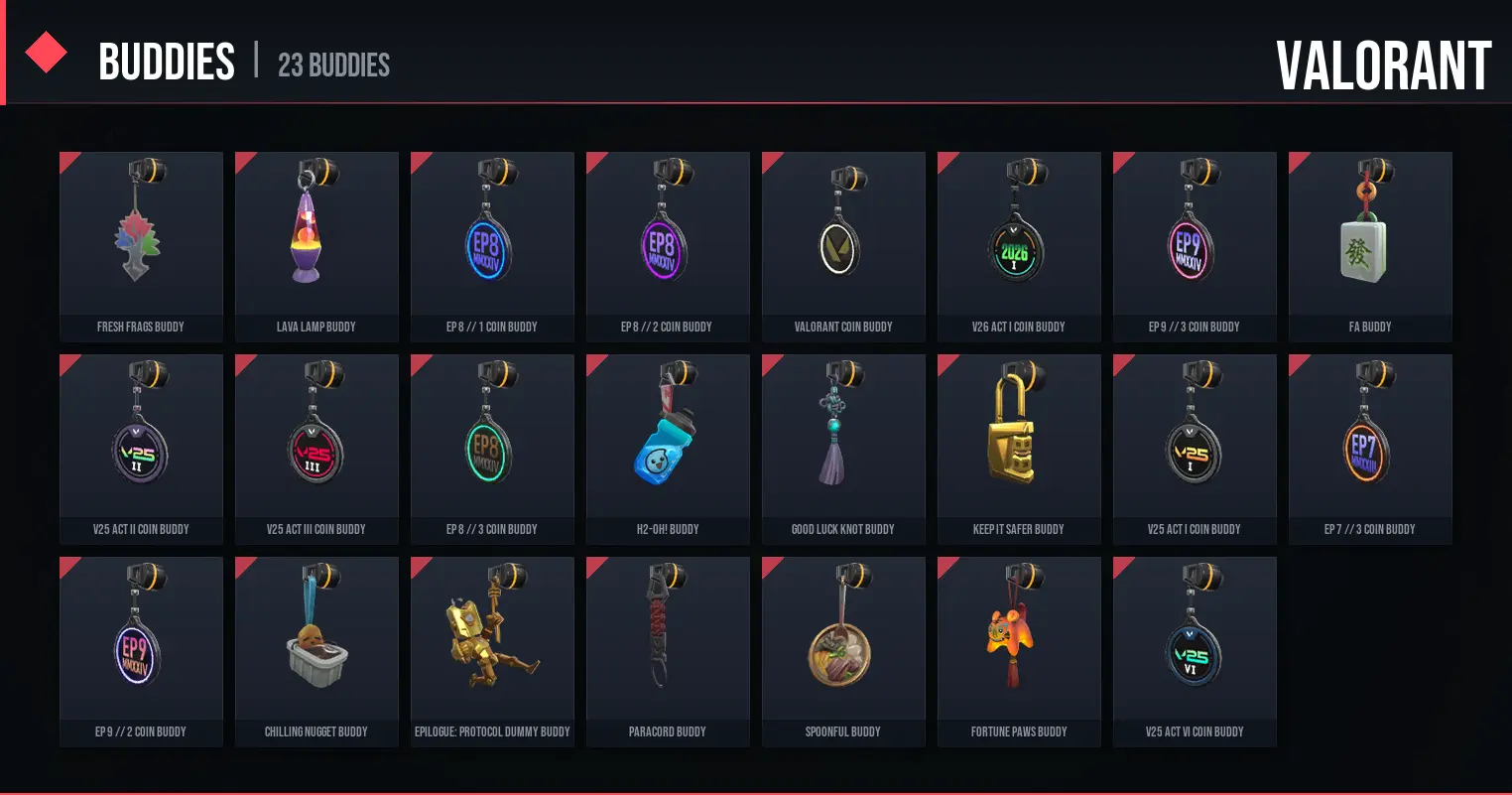The width and height of the screenshot is (1512, 795).
Task: Choose the EP 8 // 1 Coin Buddy
Action: 492,247
